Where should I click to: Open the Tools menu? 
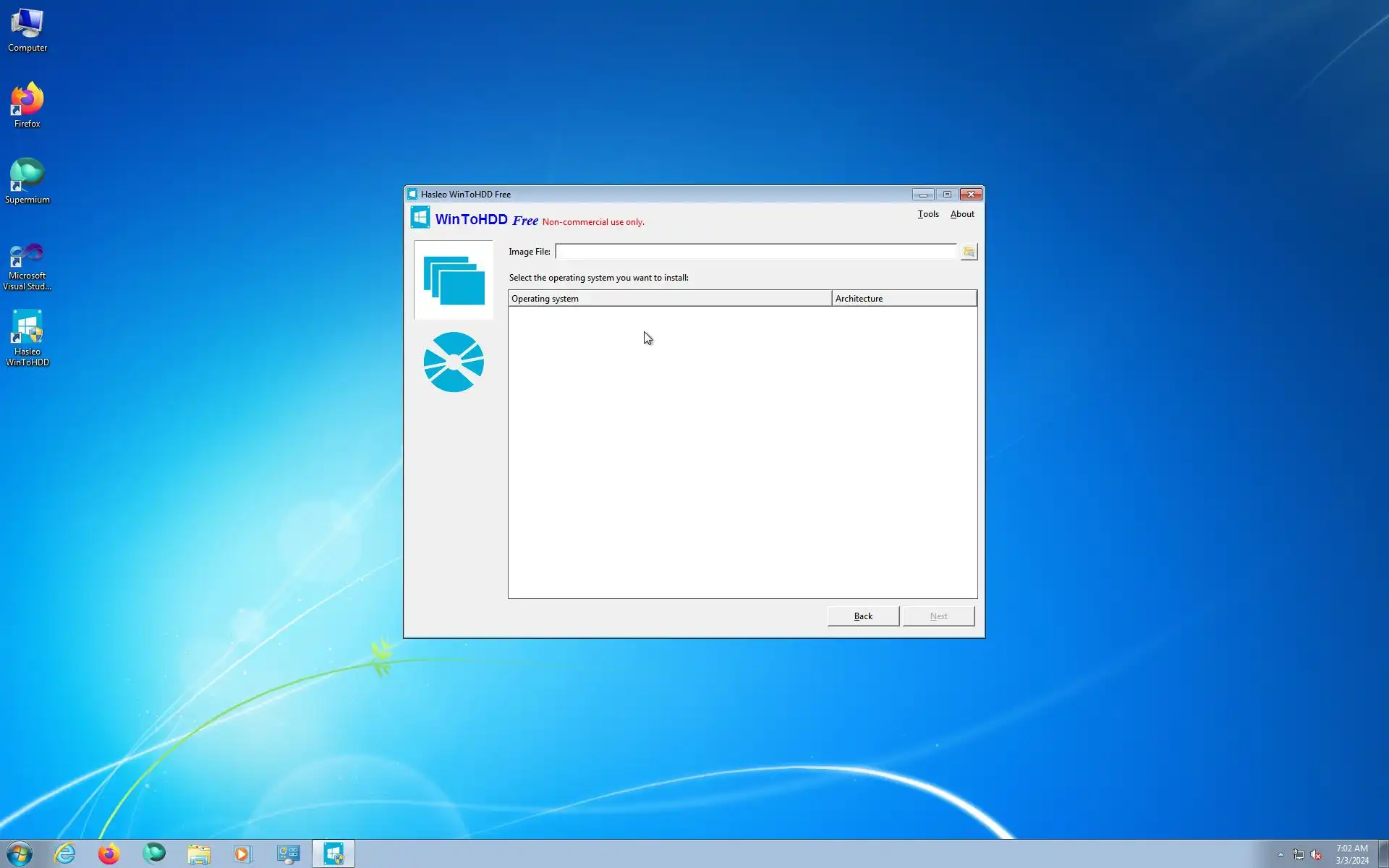(928, 214)
